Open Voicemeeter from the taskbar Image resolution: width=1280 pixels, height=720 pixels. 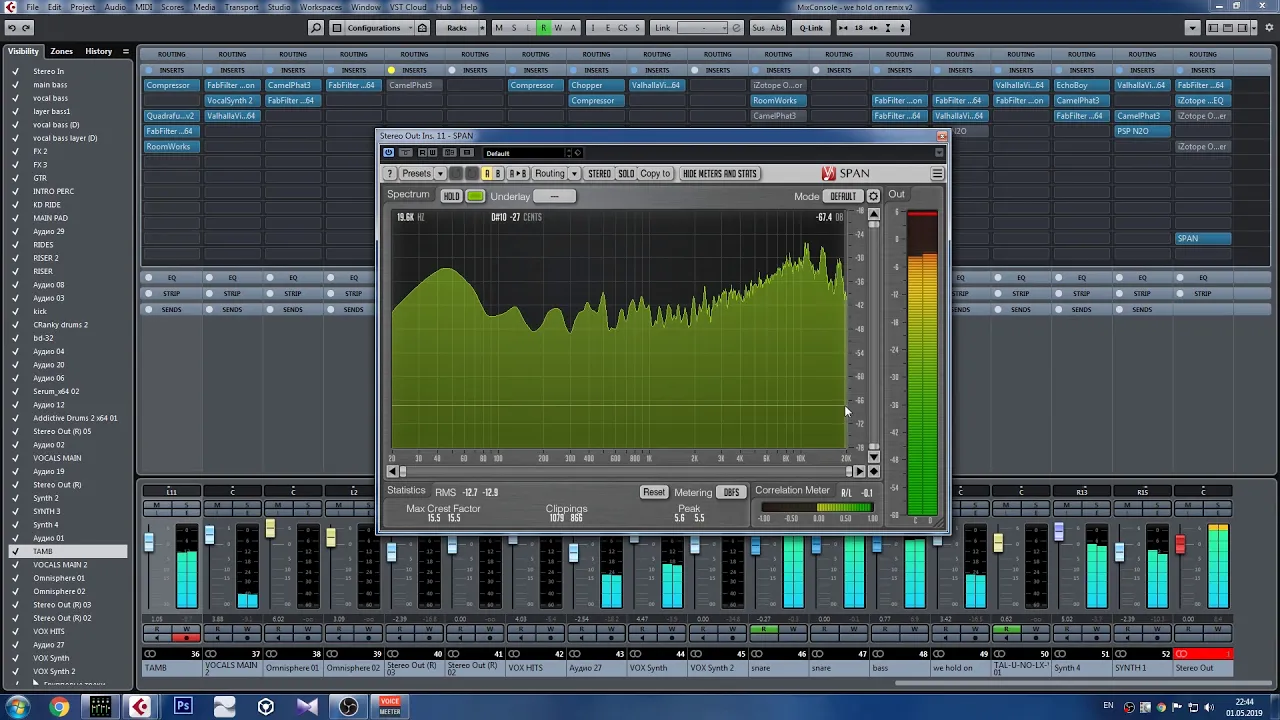[390, 707]
